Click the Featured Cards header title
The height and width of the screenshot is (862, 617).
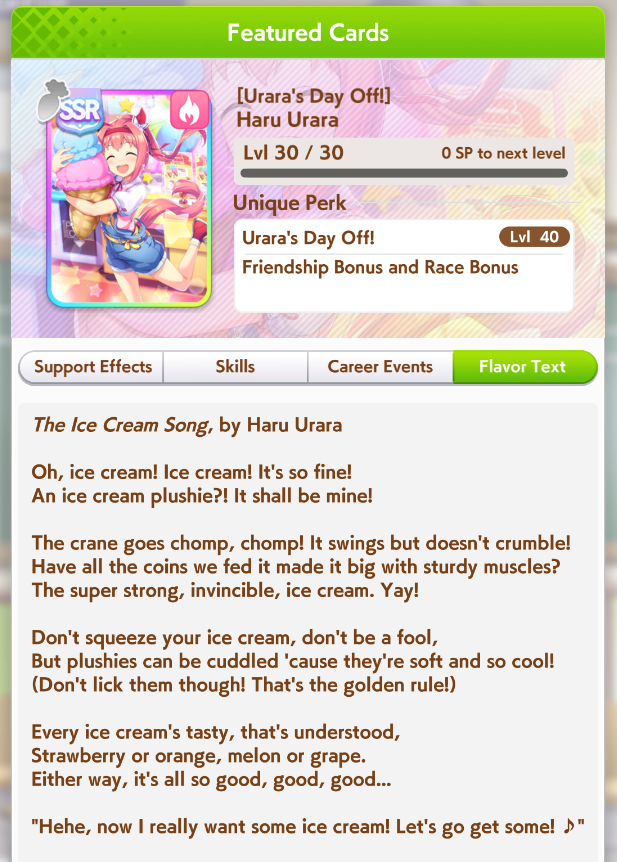pos(308,33)
